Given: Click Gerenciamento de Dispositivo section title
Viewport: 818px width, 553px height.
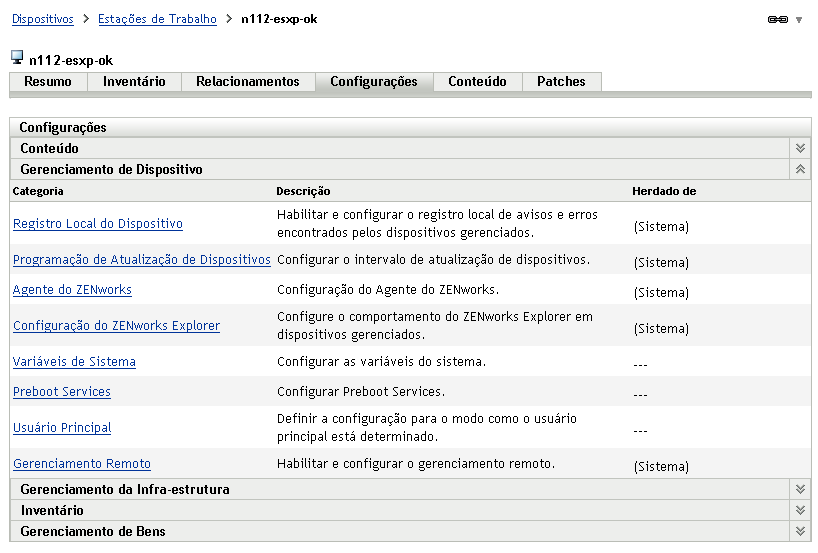Looking at the screenshot, I should [x=112, y=170].
